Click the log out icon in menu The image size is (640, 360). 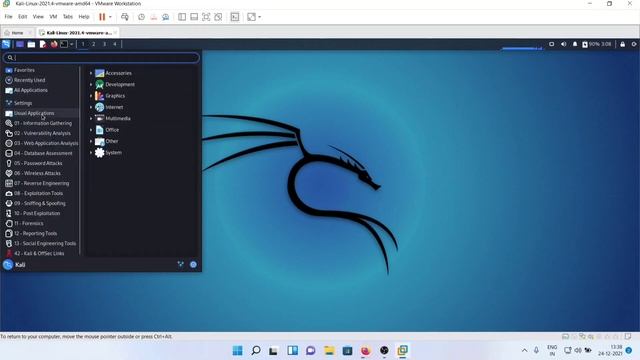click(193, 264)
